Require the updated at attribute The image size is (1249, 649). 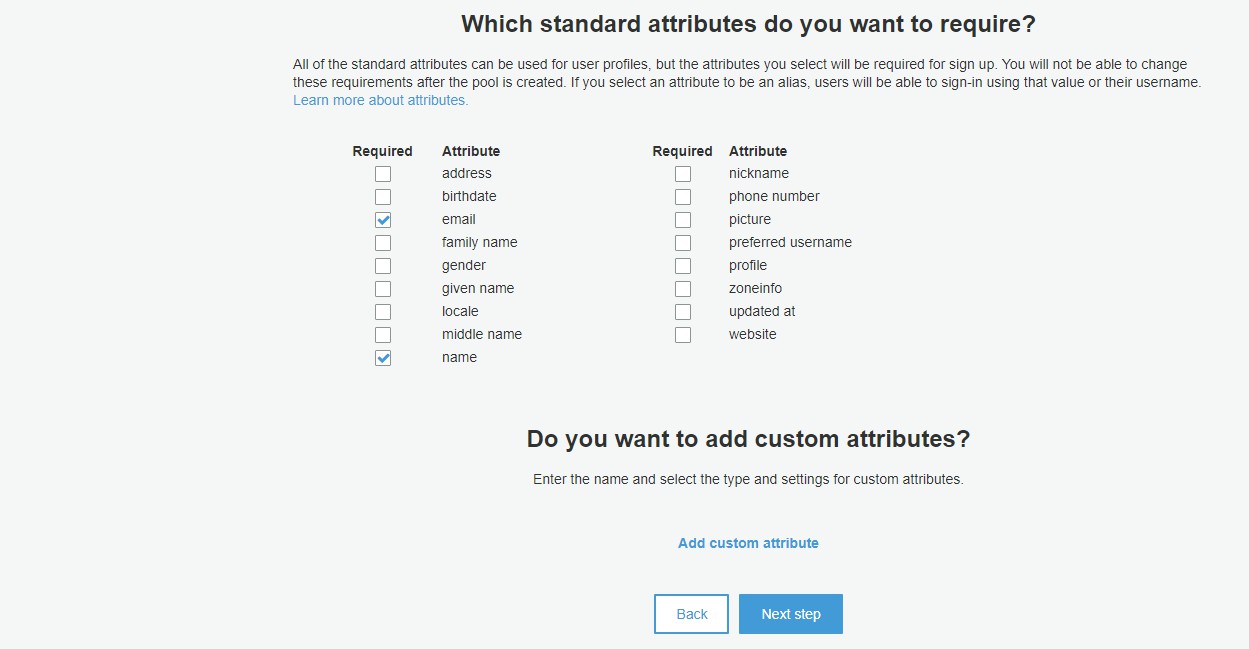(x=683, y=312)
